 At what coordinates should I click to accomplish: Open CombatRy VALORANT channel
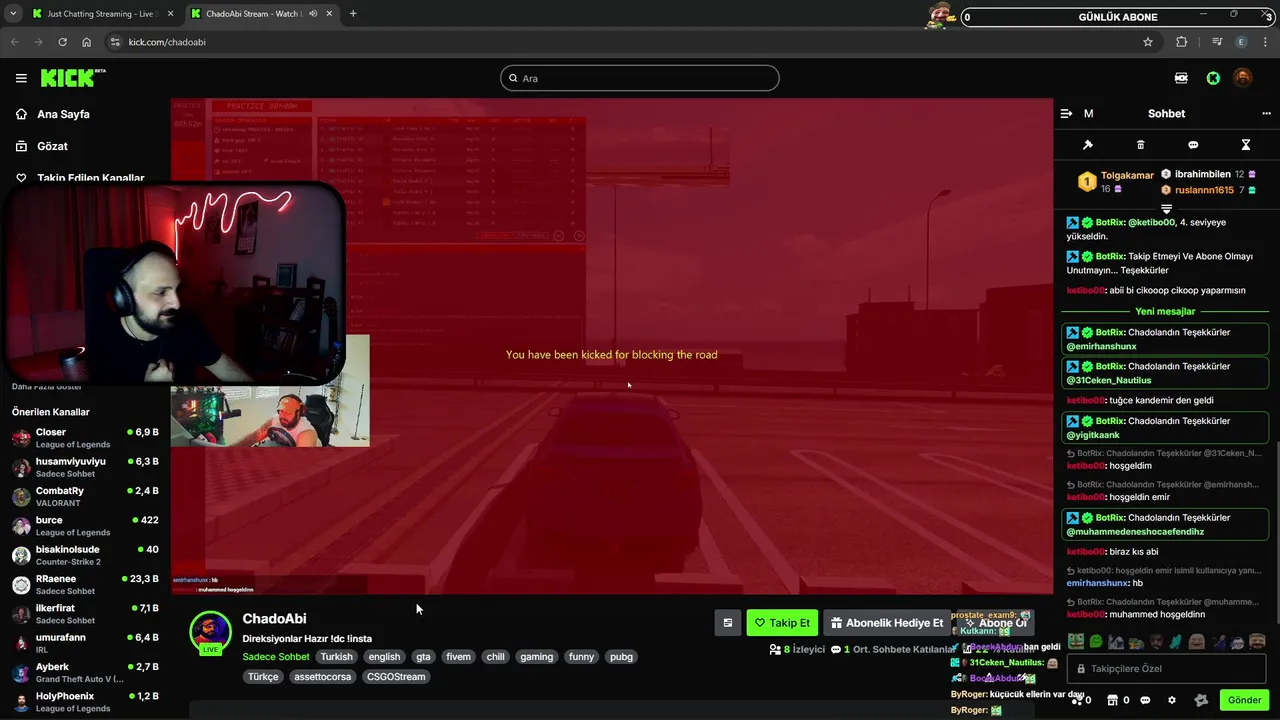[85, 497]
